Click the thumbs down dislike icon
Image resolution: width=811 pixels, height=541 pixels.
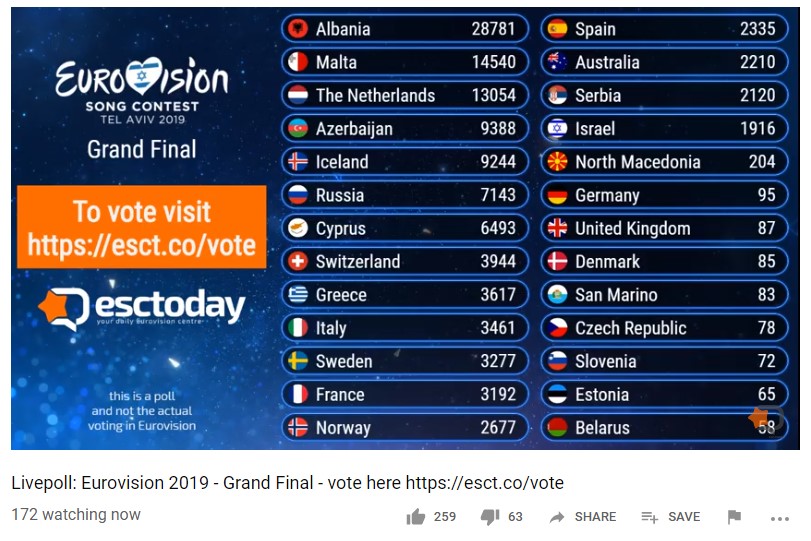coord(490,517)
